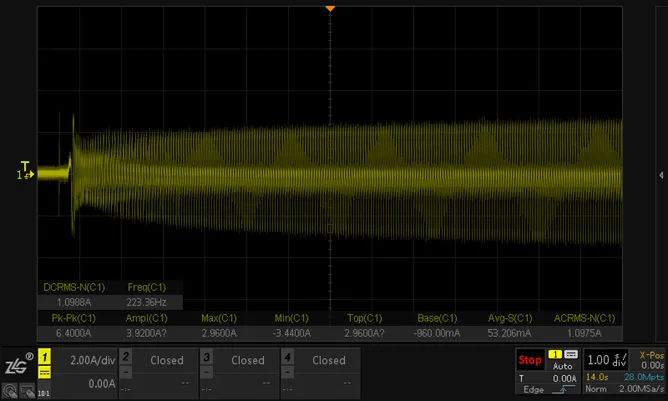Select the window touch icon next to gesture icon
Image resolution: width=668 pixels, height=401 pixels.
pyautogui.click(x=27, y=391)
